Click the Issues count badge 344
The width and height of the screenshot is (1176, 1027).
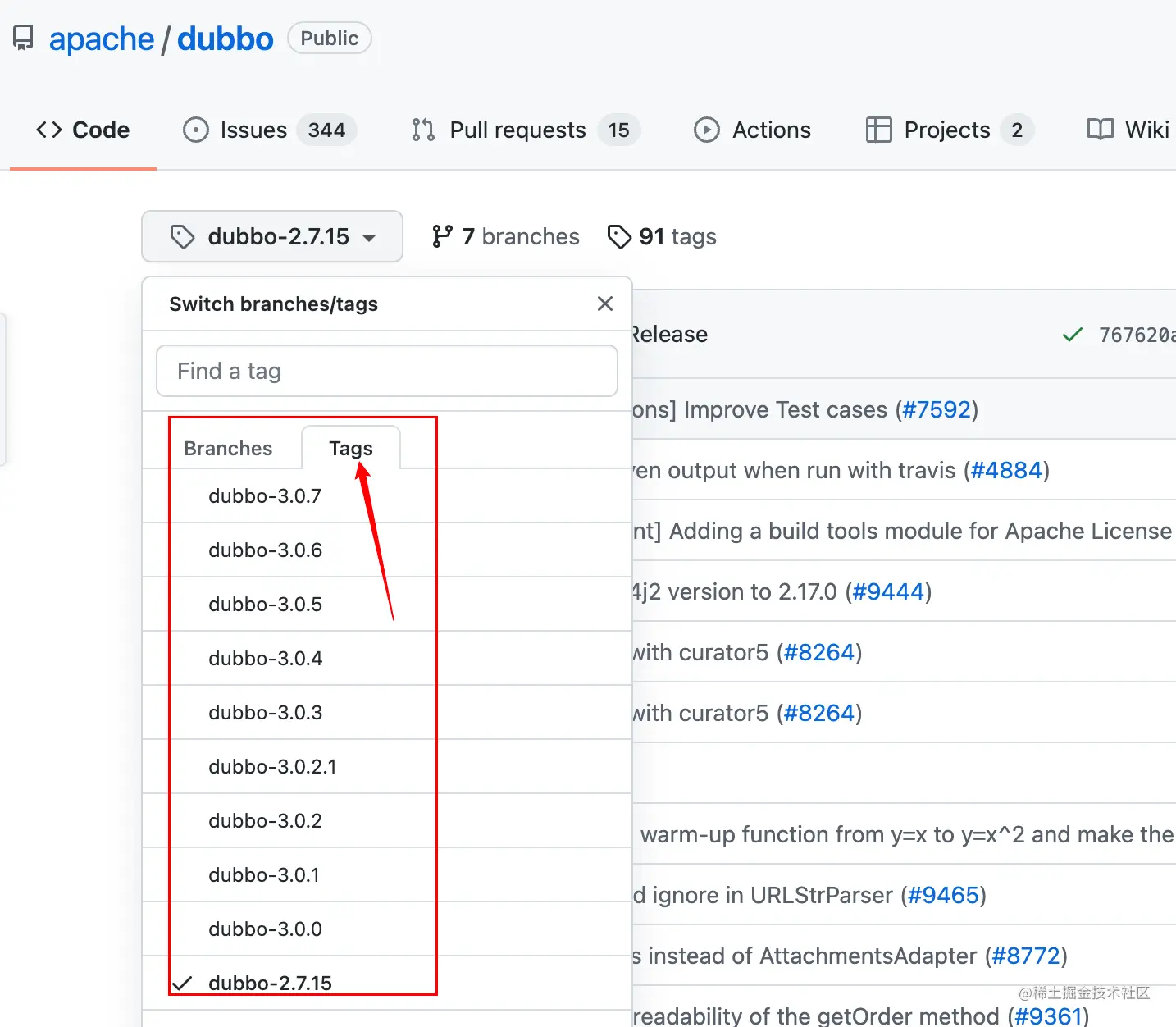pyautogui.click(x=326, y=130)
